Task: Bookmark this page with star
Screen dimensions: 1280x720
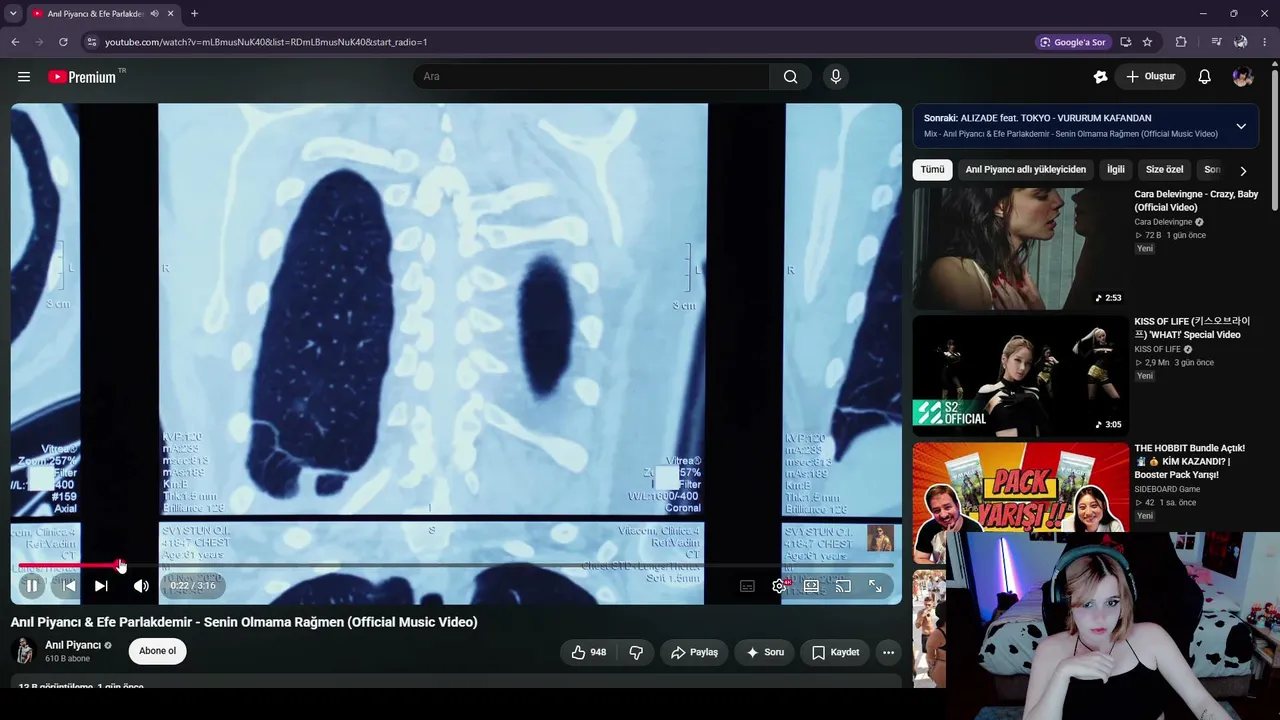Action: point(1147,42)
